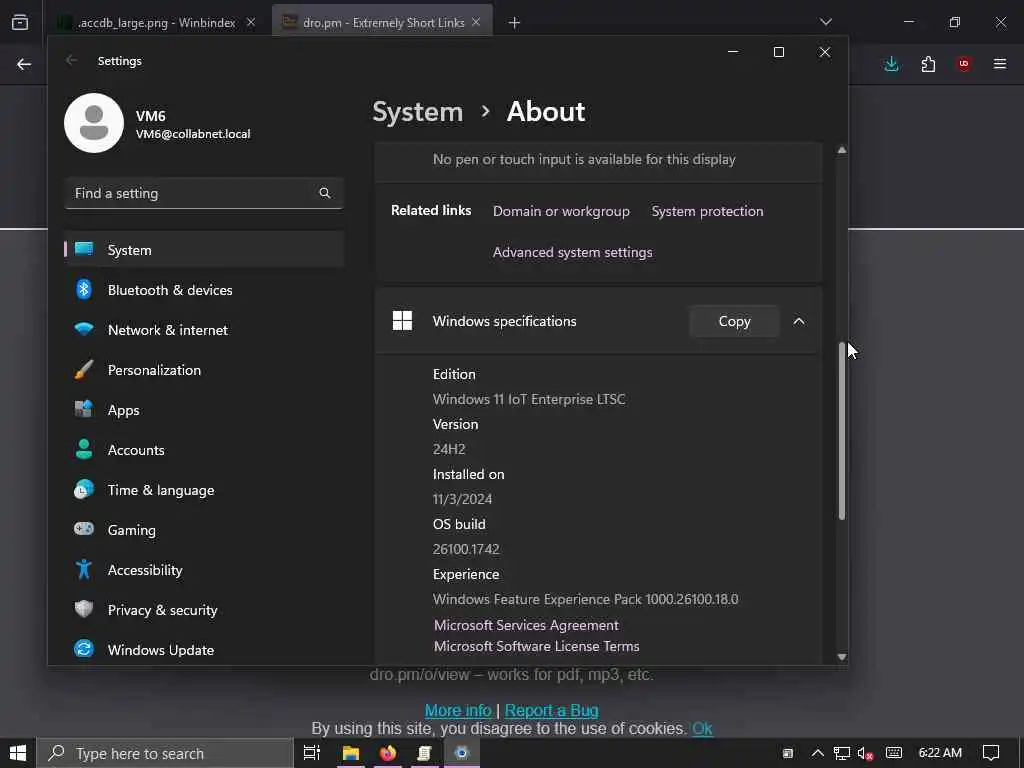
Task: Close the Winbindex browser tab
Action: [251, 22]
